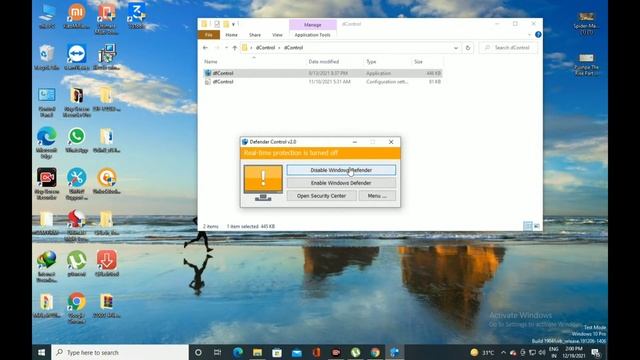Viewport: 640px width, 360px height.
Task: Select the WinRAR archive desktop icon
Action: point(107,305)
